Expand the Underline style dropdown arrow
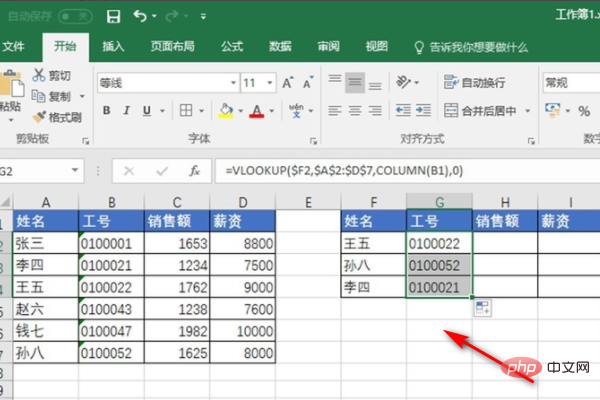This screenshot has height=400, width=600. 162,111
